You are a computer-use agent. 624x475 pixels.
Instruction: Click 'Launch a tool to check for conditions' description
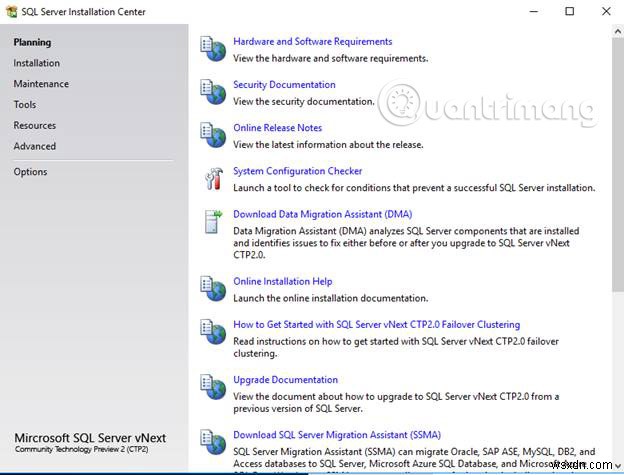click(x=414, y=188)
